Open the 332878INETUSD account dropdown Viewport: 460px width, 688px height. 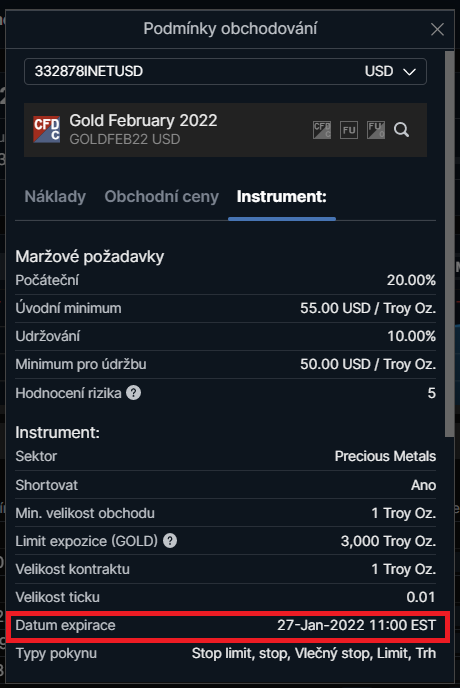click(225, 71)
